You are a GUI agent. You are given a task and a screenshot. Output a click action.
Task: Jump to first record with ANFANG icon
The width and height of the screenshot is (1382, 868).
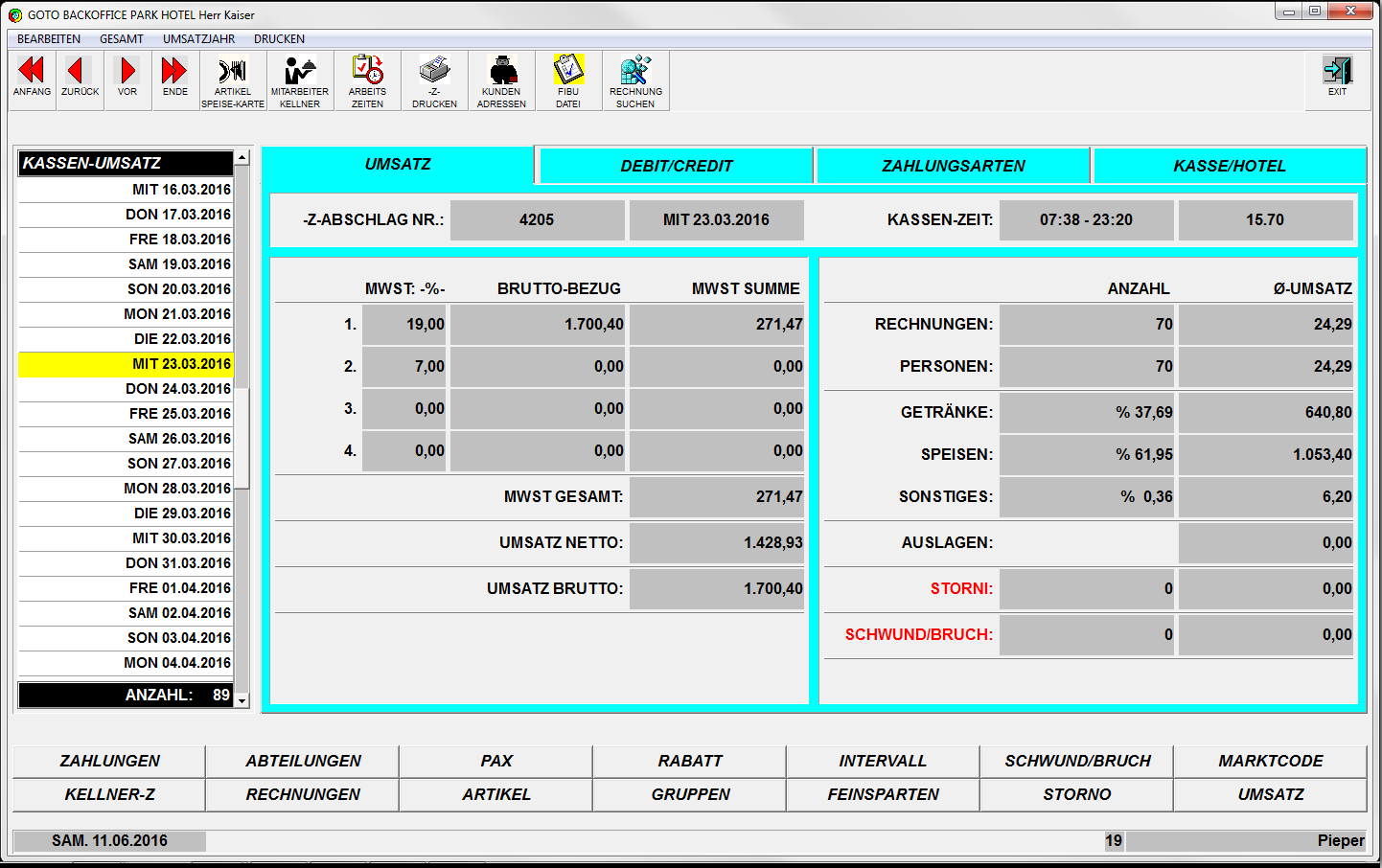click(x=32, y=79)
